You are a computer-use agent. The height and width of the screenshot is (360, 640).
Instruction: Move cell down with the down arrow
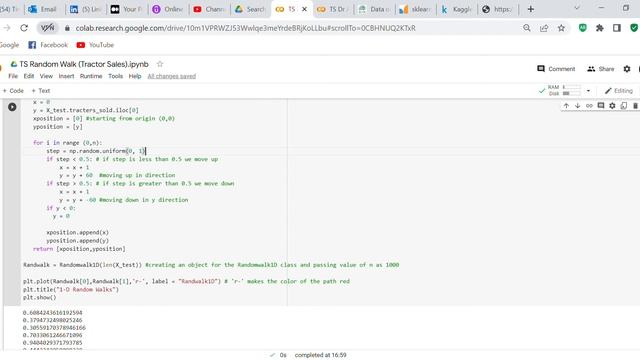coord(578,106)
